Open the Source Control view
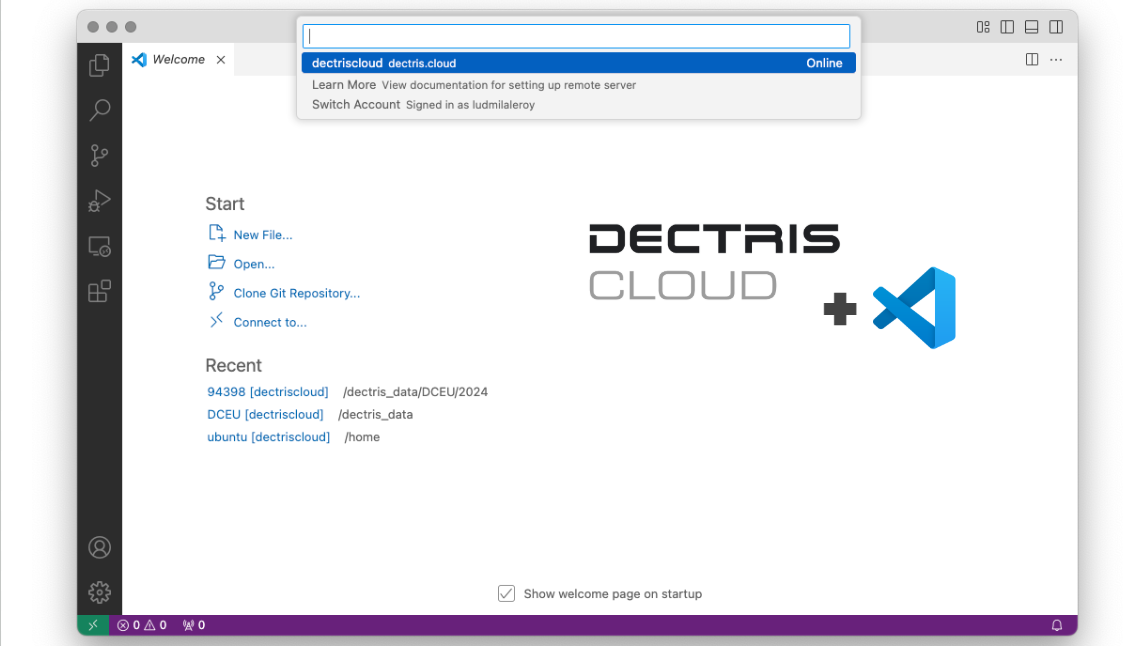Viewport: 1135px width, 646px height. (99, 156)
